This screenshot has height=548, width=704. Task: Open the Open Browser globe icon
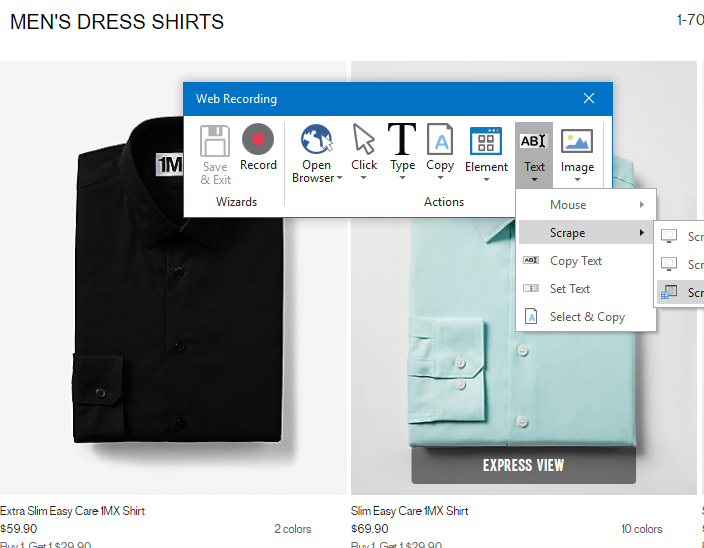(x=317, y=139)
